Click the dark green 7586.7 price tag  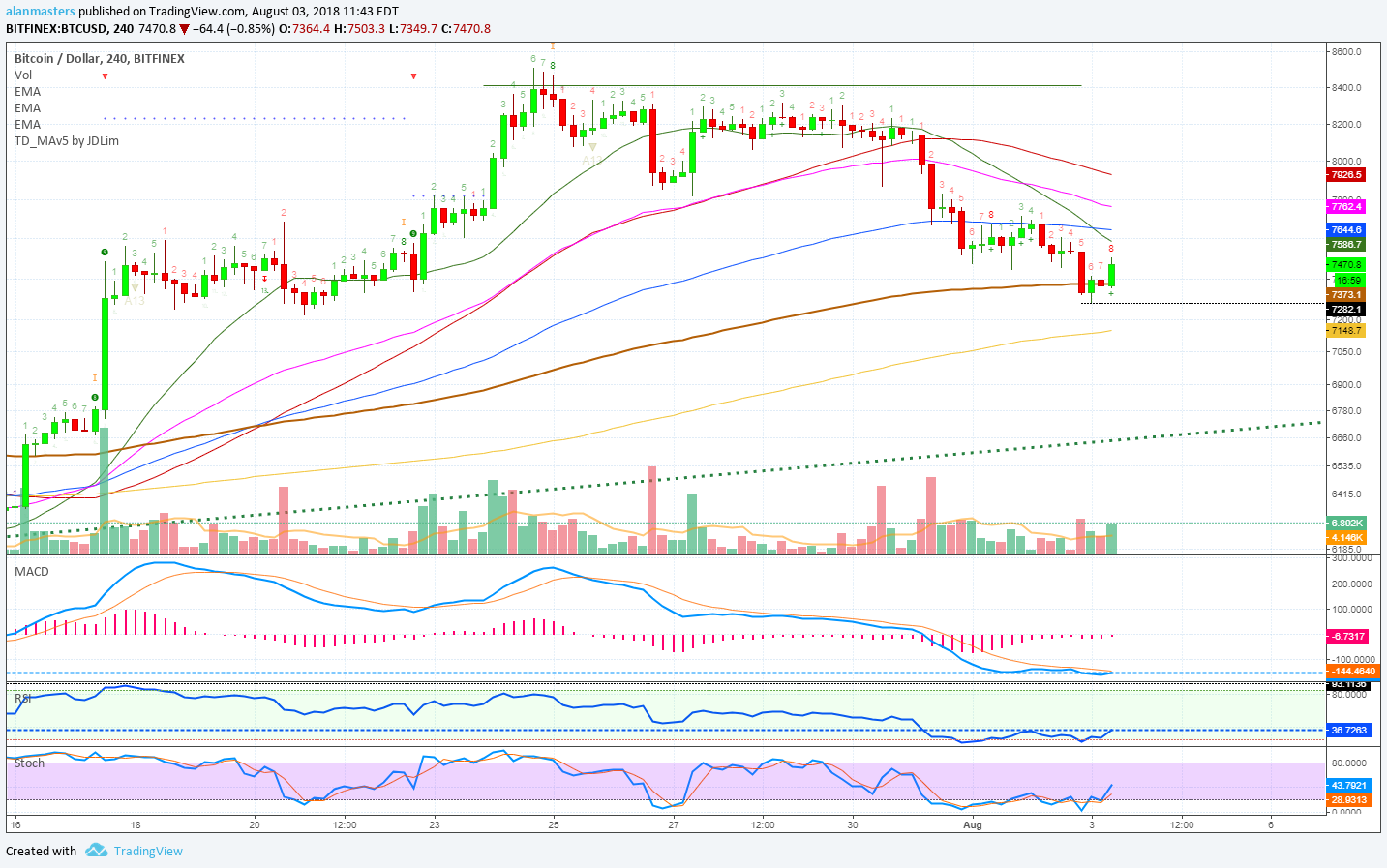(x=1345, y=245)
